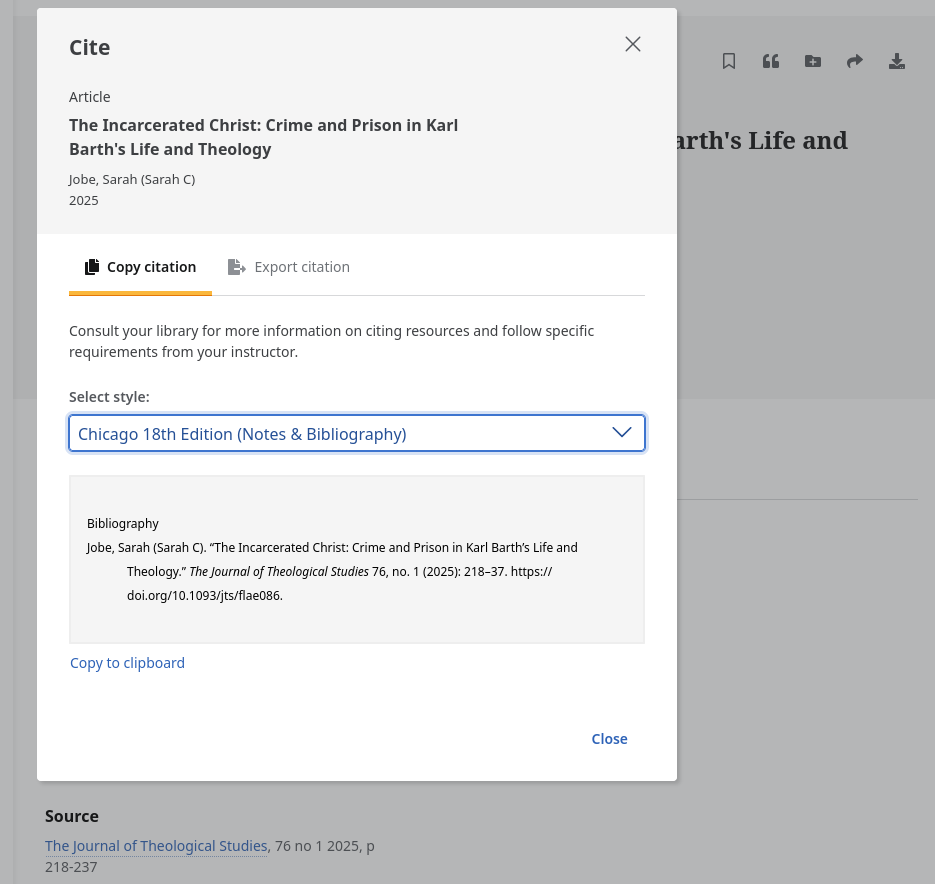Click the chevron on the style selector
935x884 pixels.
[x=622, y=432]
